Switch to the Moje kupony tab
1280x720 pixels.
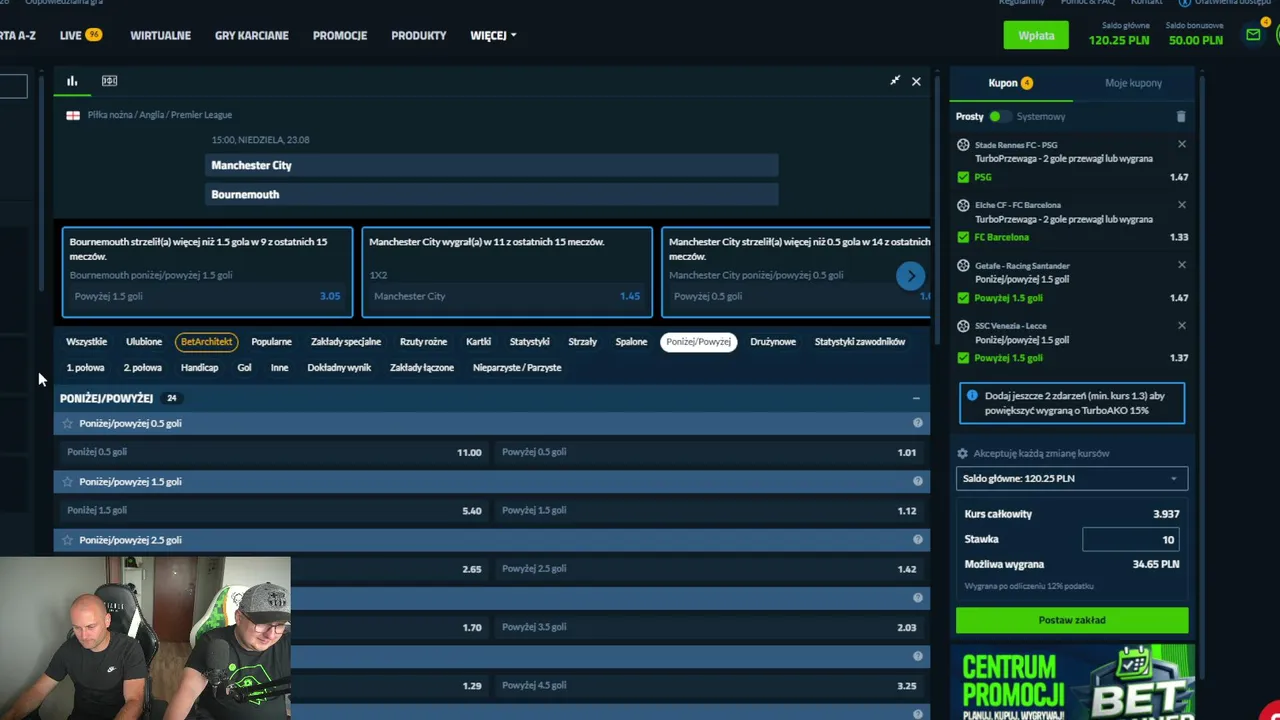pos(1133,83)
